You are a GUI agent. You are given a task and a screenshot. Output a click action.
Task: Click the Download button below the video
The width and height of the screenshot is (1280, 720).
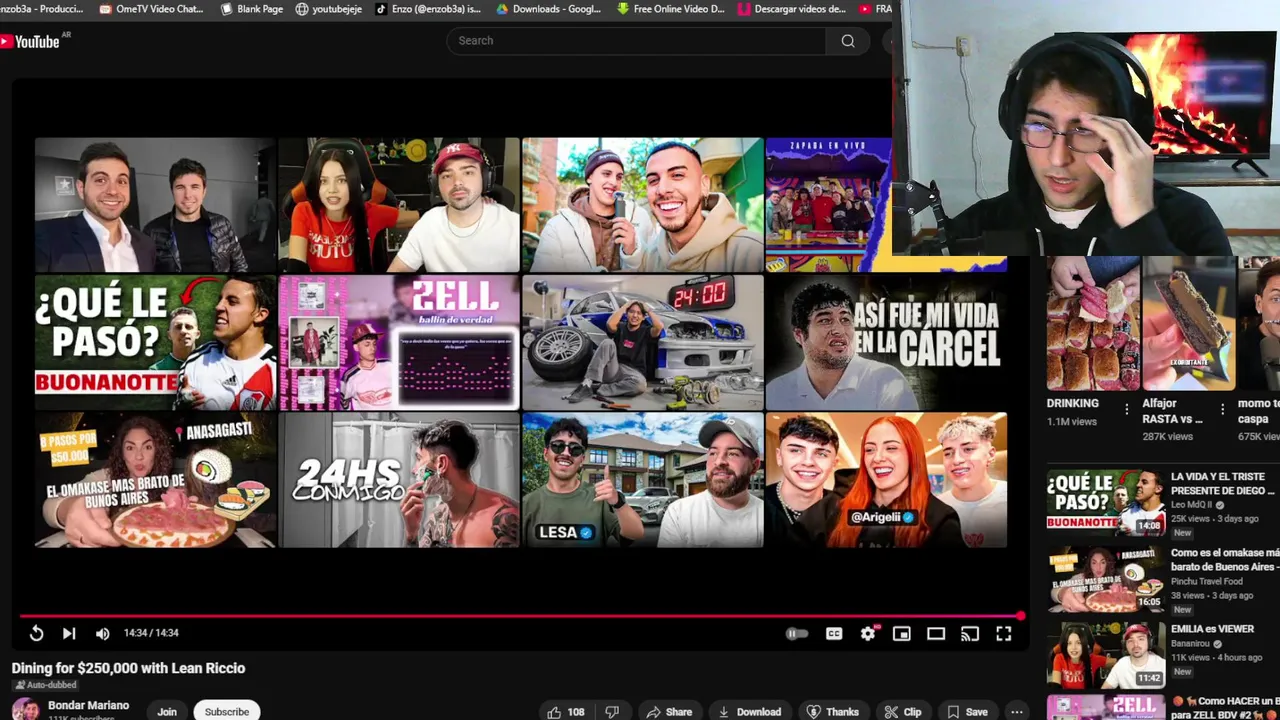pos(750,712)
